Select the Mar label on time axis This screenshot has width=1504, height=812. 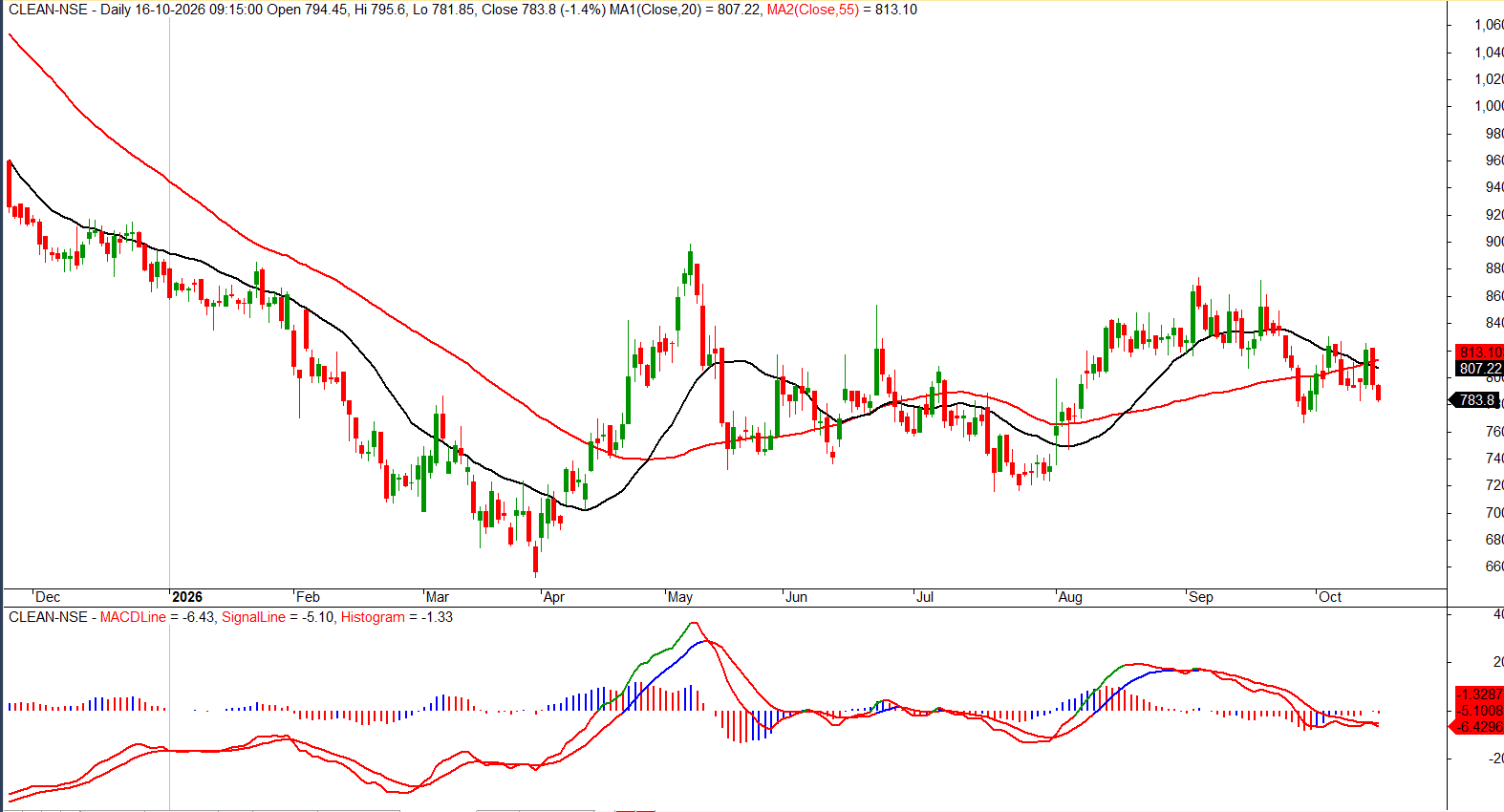tap(438, 597)
